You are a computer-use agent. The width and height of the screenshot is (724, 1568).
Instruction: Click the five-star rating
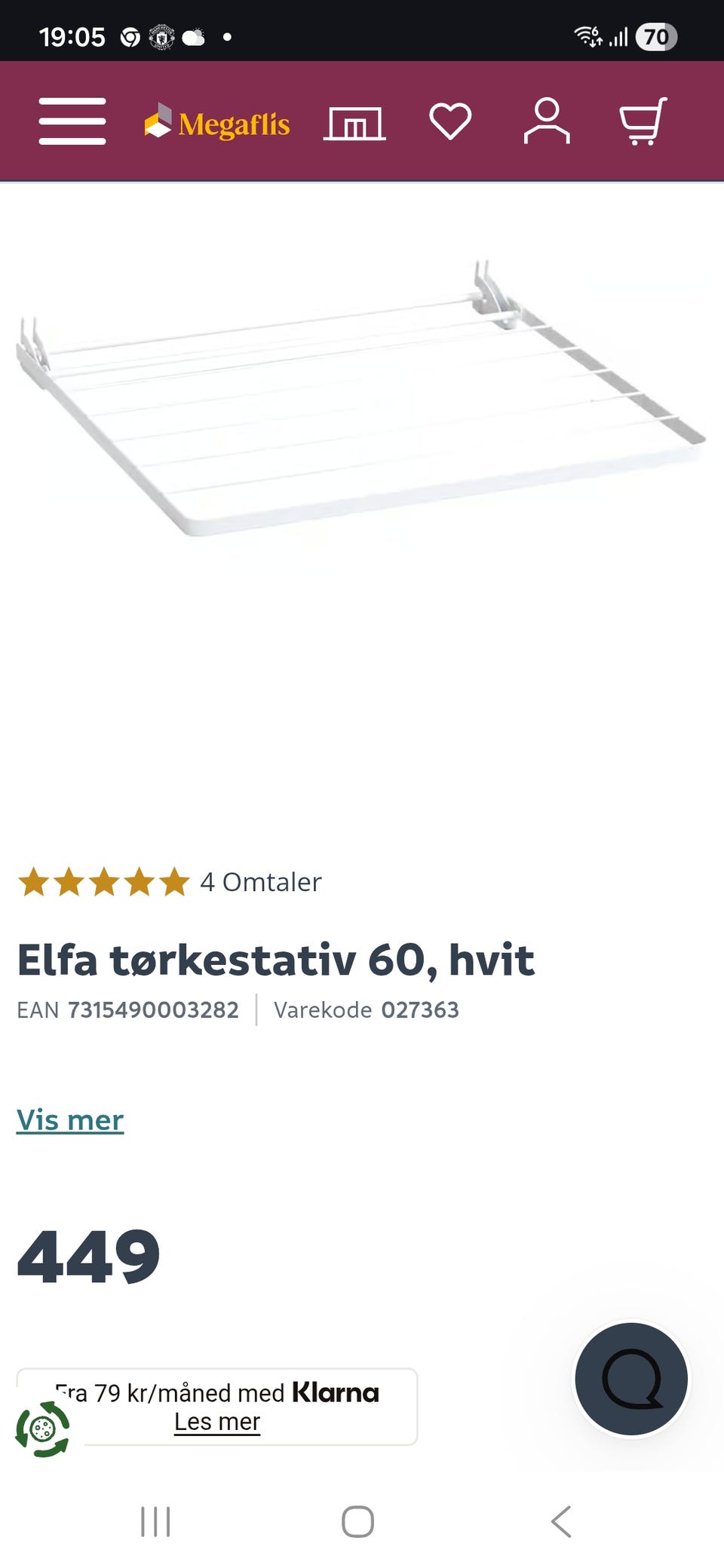coord(103,881)
